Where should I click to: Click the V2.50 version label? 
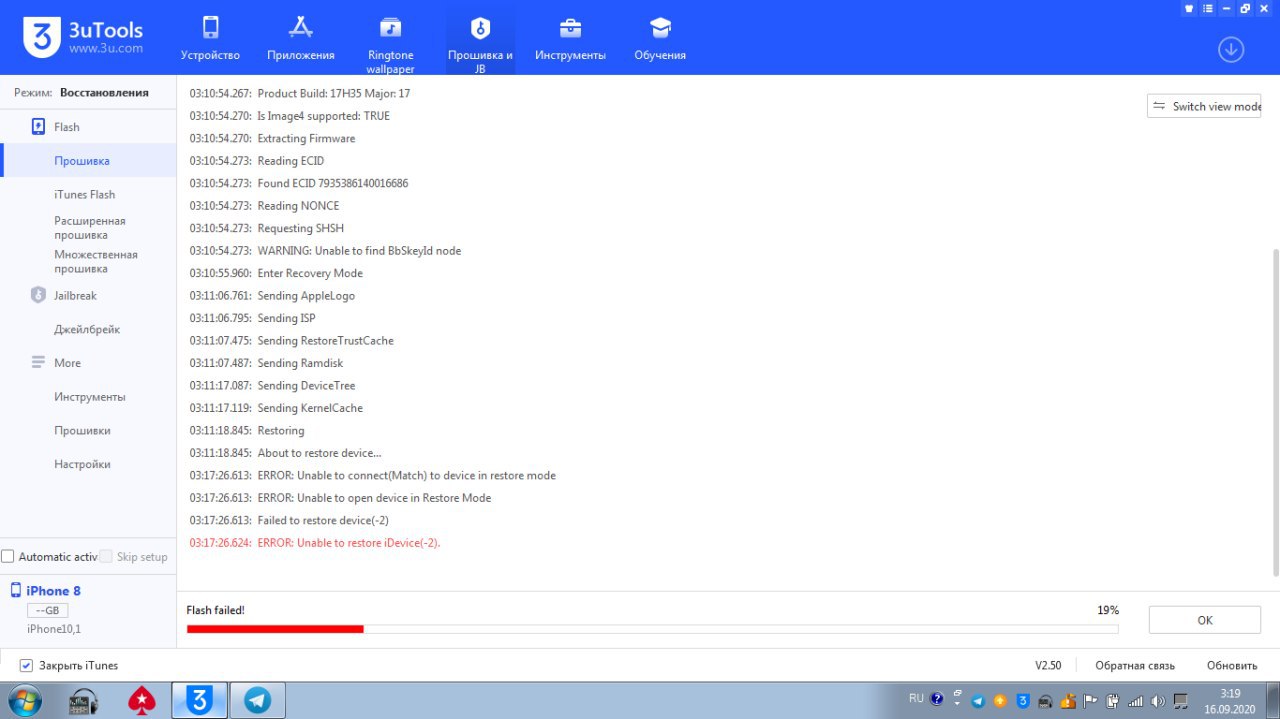point(1048,665)
